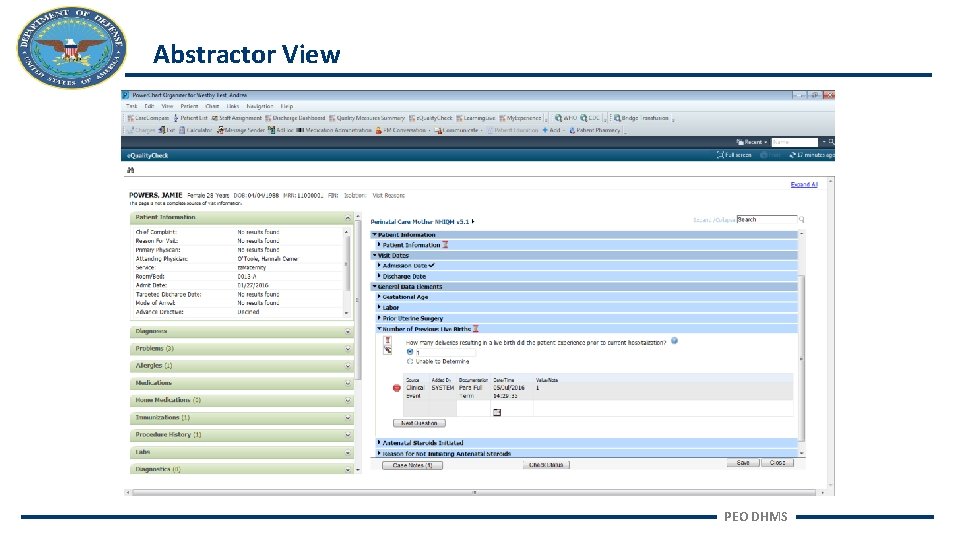Screen dimensions: 960x540
Task: Expand the Labs section
Action: [x=348, y=452]
